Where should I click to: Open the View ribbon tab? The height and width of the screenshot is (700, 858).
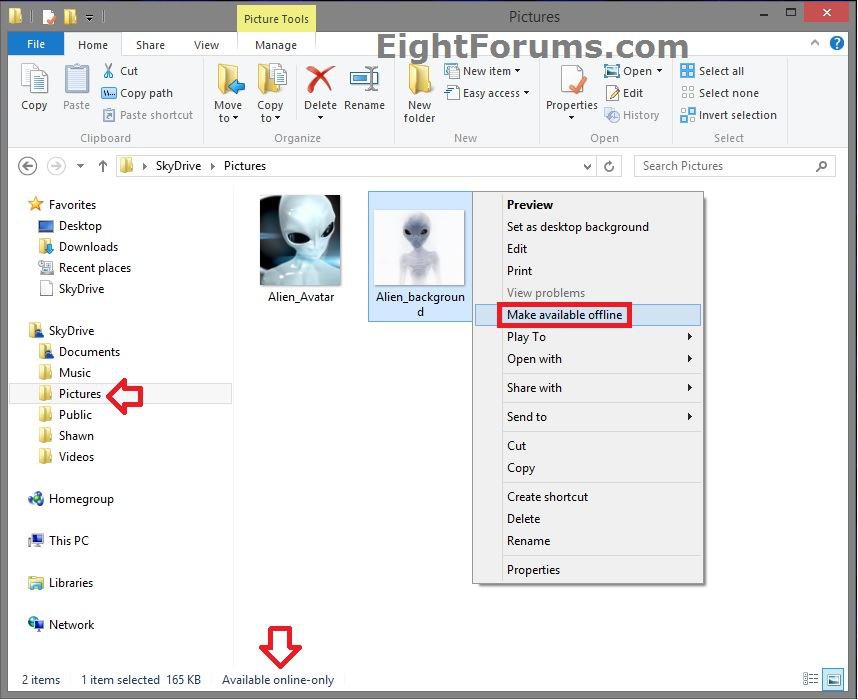tap(206, 45)
